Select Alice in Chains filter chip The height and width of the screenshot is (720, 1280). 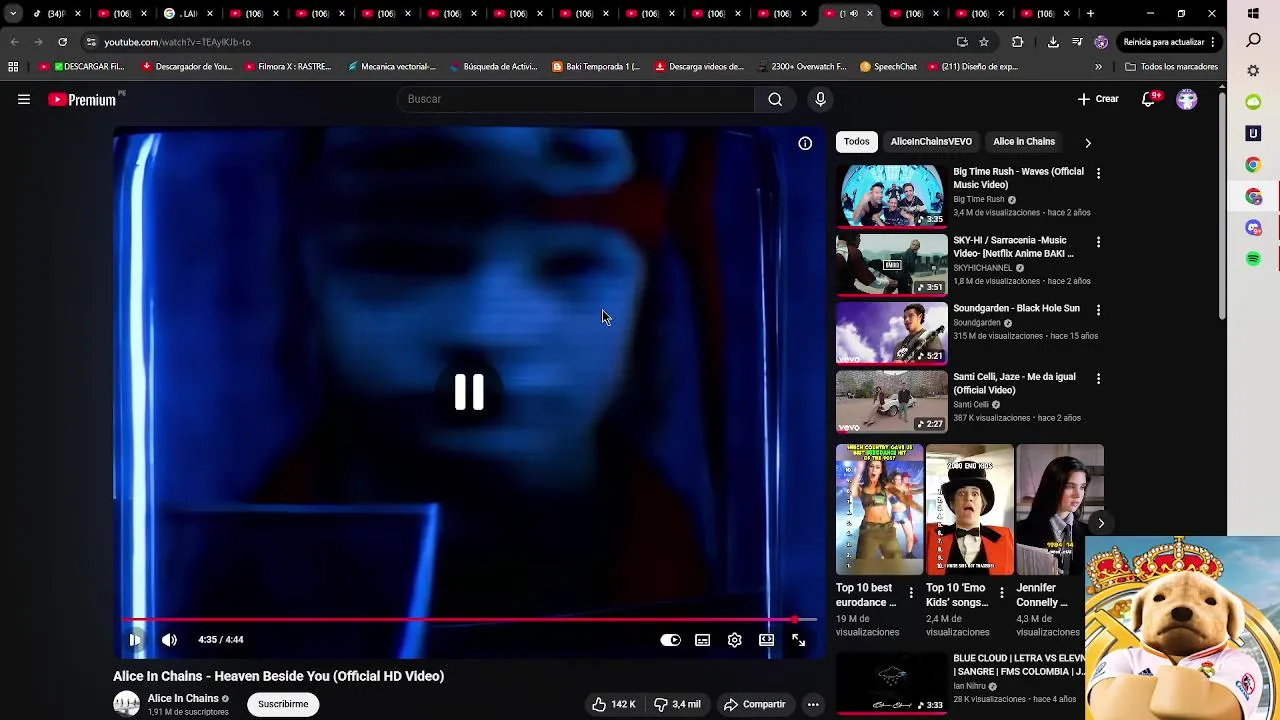point(1024,142)
